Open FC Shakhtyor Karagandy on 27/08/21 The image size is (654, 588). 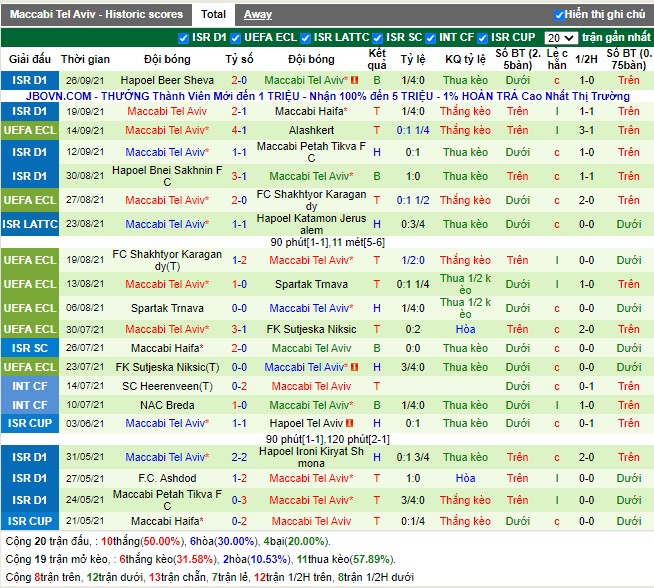[311, 200]
